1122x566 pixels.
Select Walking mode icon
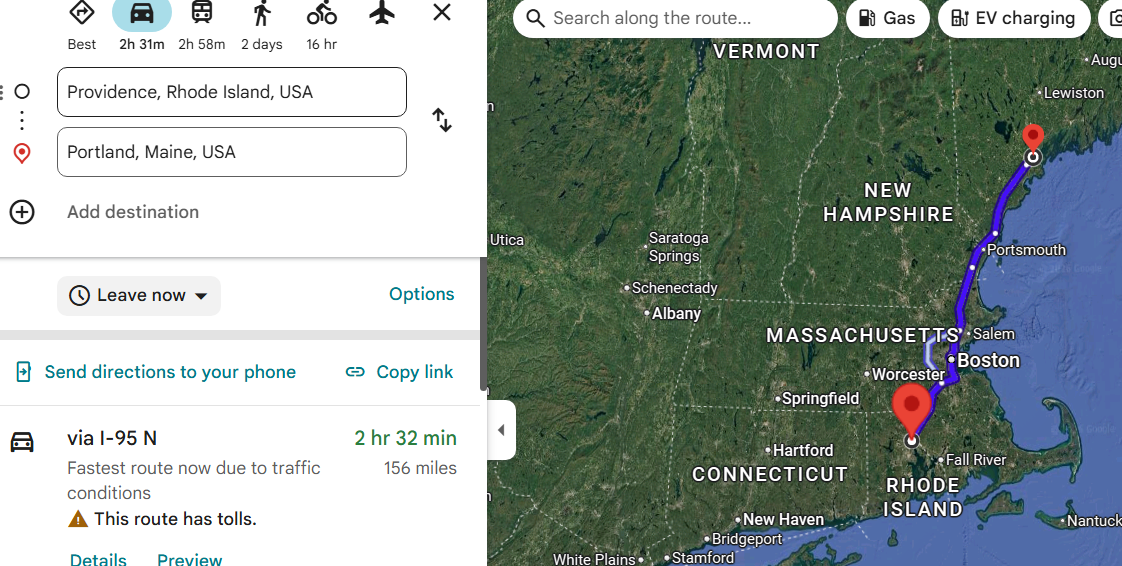(262, 13)
